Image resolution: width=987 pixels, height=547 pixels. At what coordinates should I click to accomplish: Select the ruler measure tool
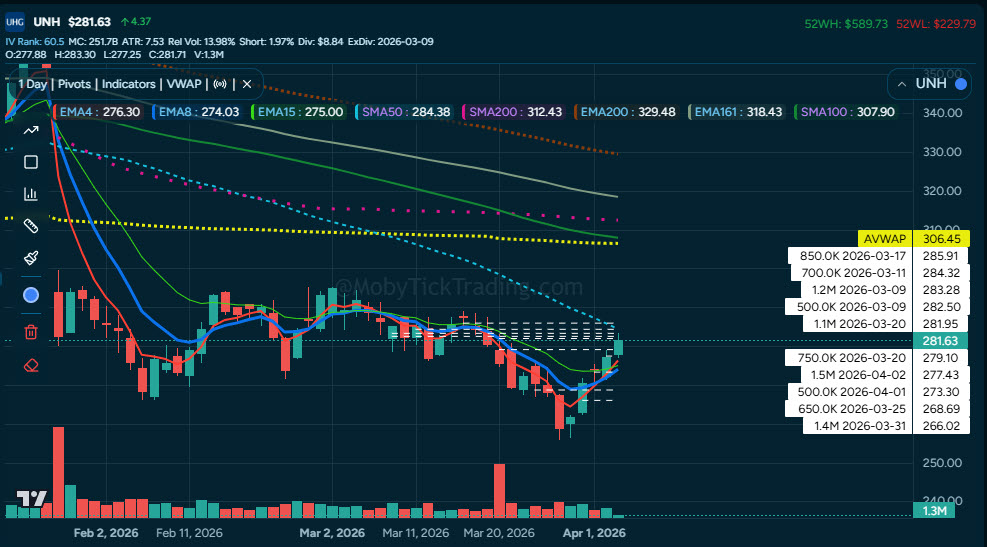[30, 226]
